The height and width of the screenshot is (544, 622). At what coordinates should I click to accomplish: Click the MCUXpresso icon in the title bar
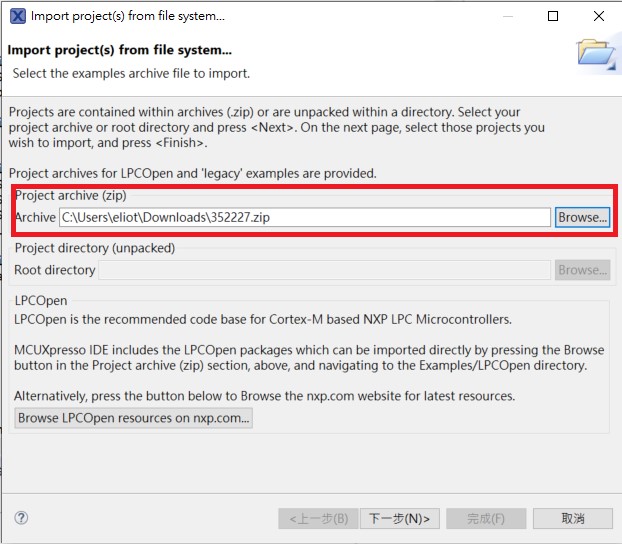click(x=17, y=16)
